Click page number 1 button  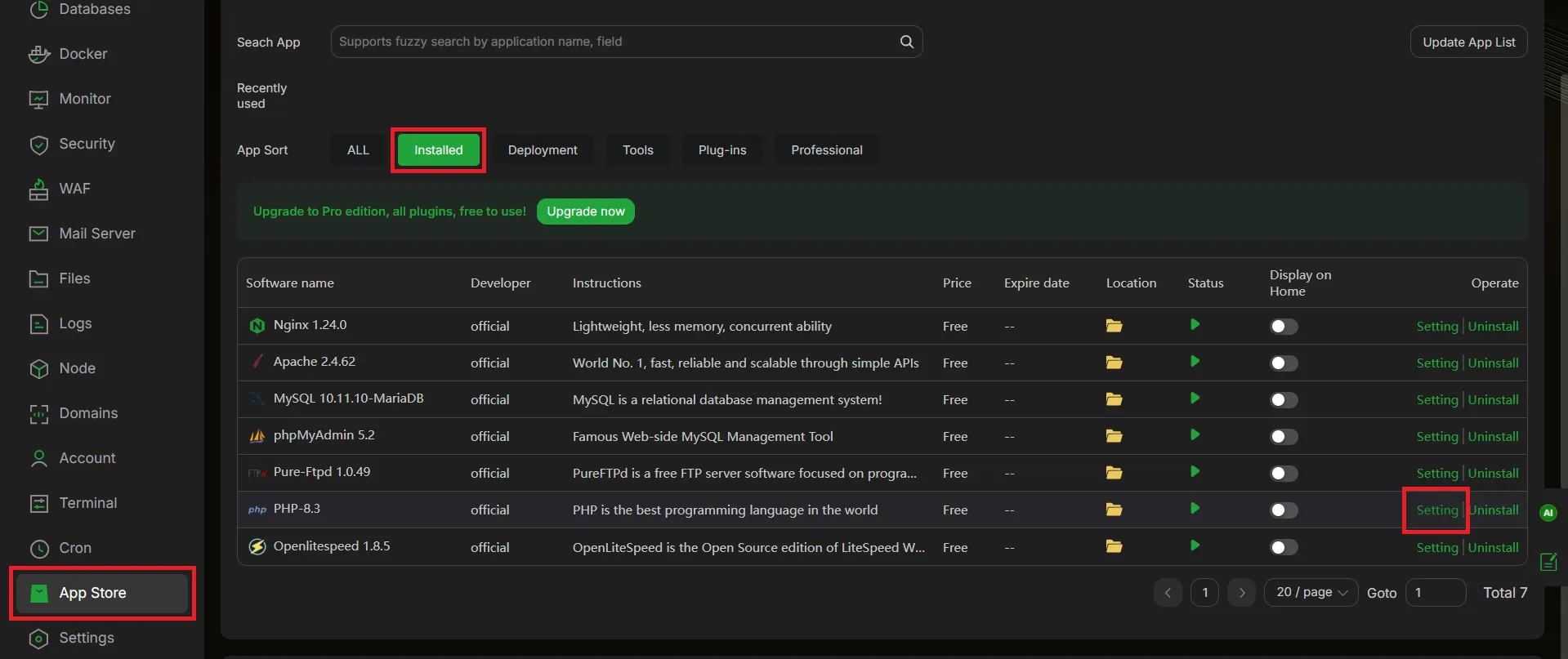pos(1204,593)
